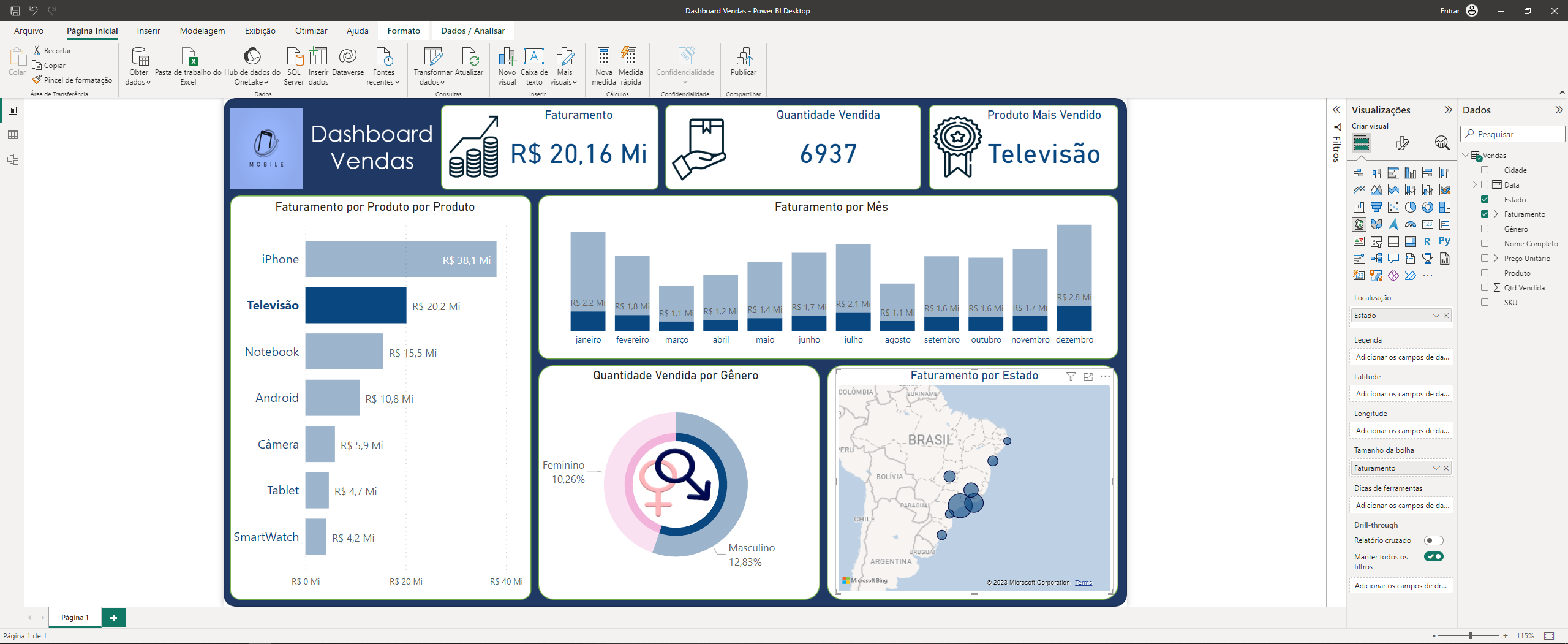The image size is (1568, 644).
Task: Choose the Python visual
Action: tap(1444, 241)
